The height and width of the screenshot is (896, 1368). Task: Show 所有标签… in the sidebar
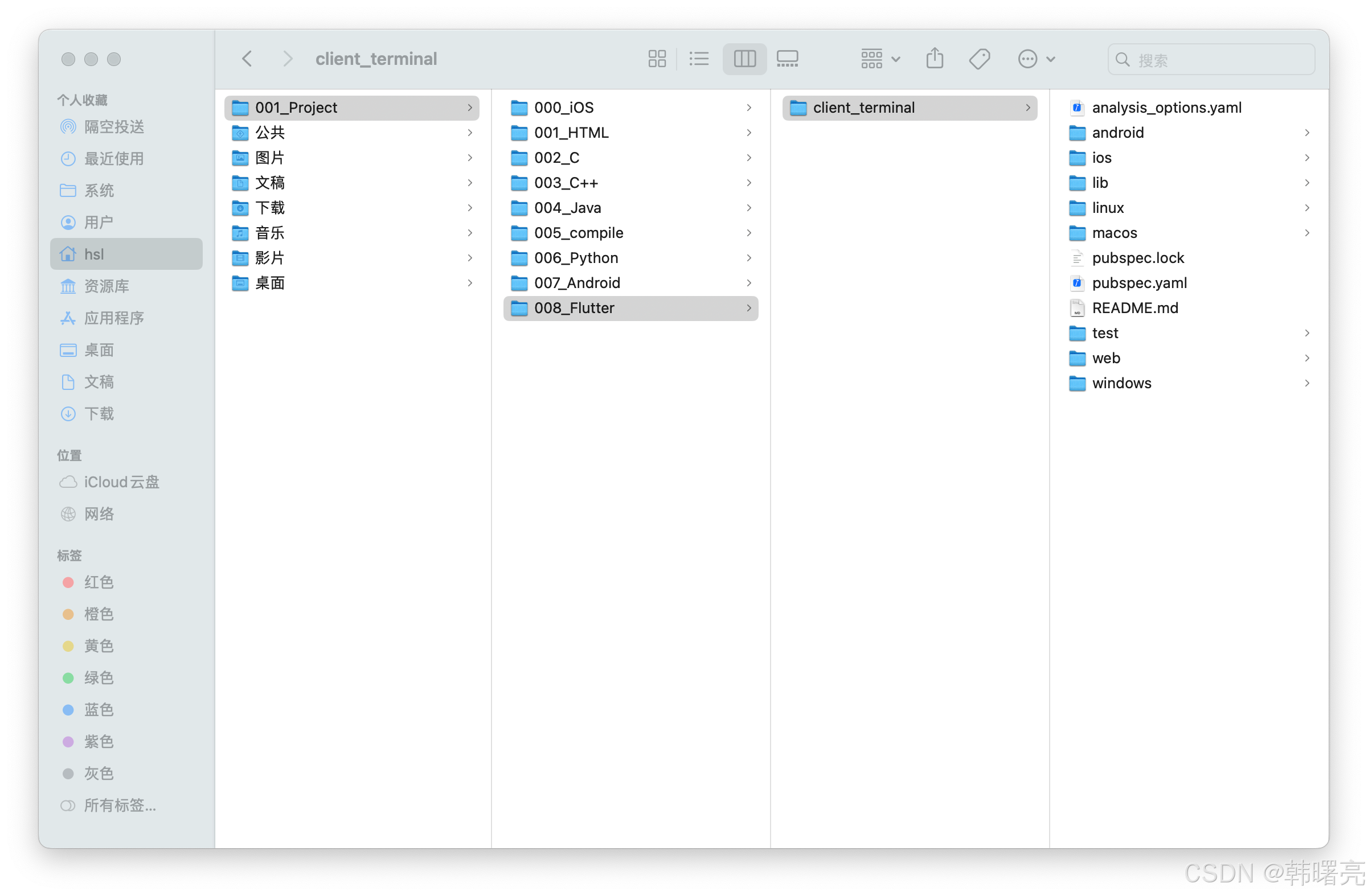tap(126, 805)
